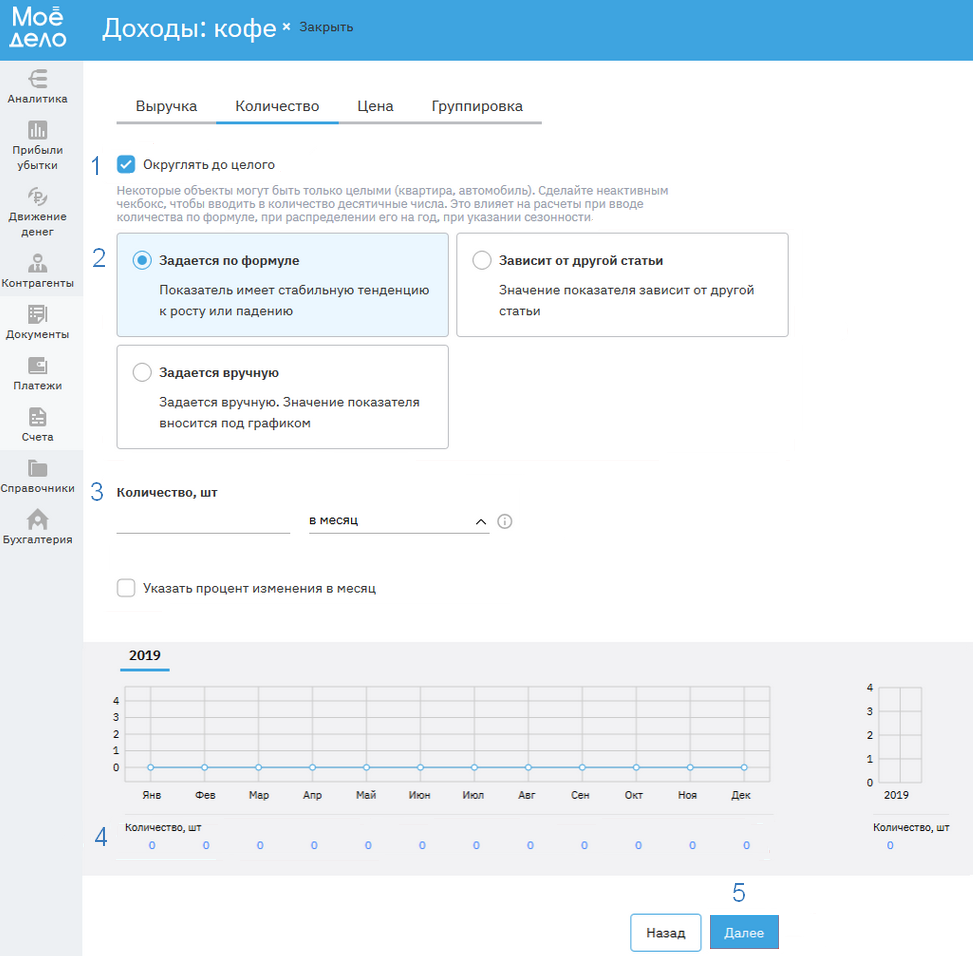Switch to the Выручка tab
Viewport: 973px width, 956px height.
[x=166, y=106]
